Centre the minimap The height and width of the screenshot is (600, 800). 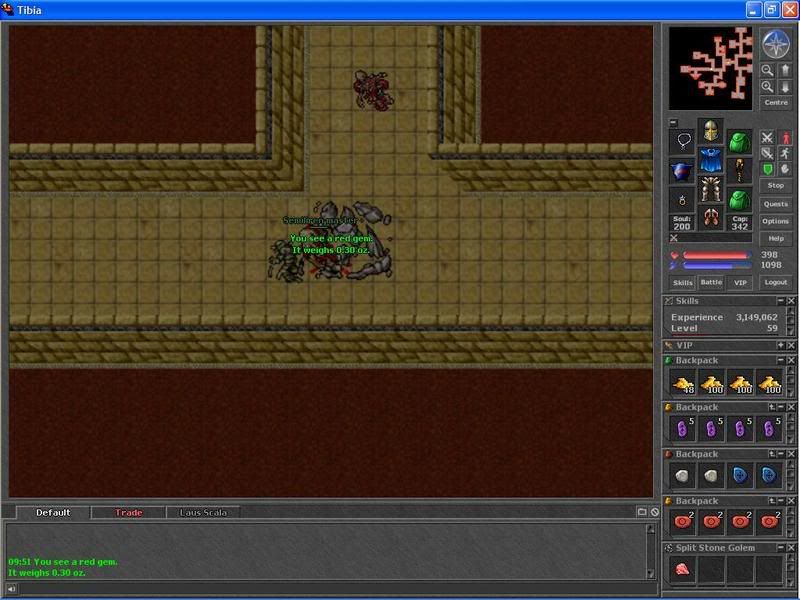coord(776,103)
